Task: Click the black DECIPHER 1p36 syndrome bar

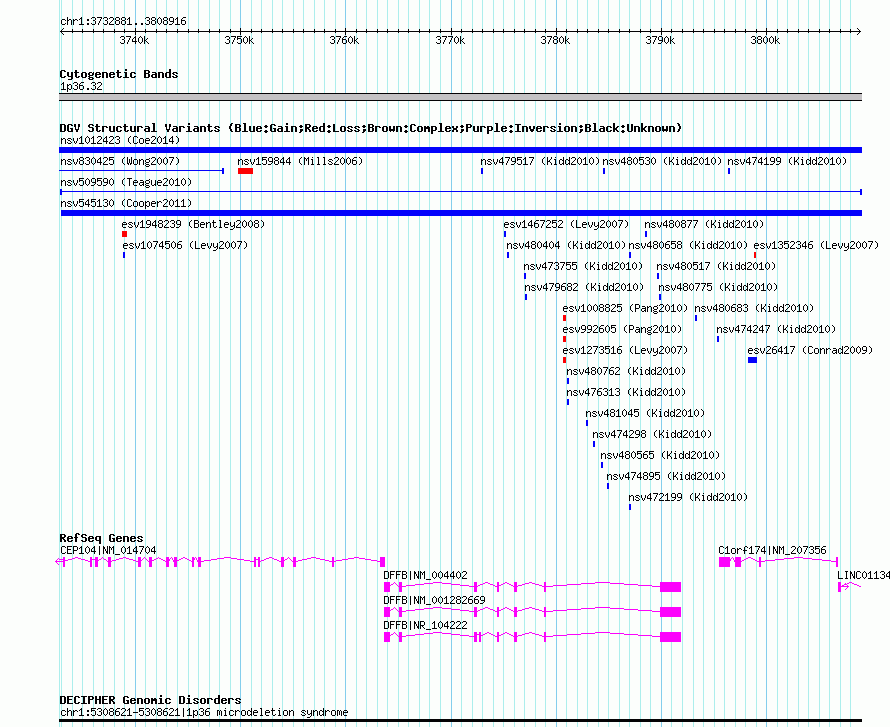Action: coord(460,721)
